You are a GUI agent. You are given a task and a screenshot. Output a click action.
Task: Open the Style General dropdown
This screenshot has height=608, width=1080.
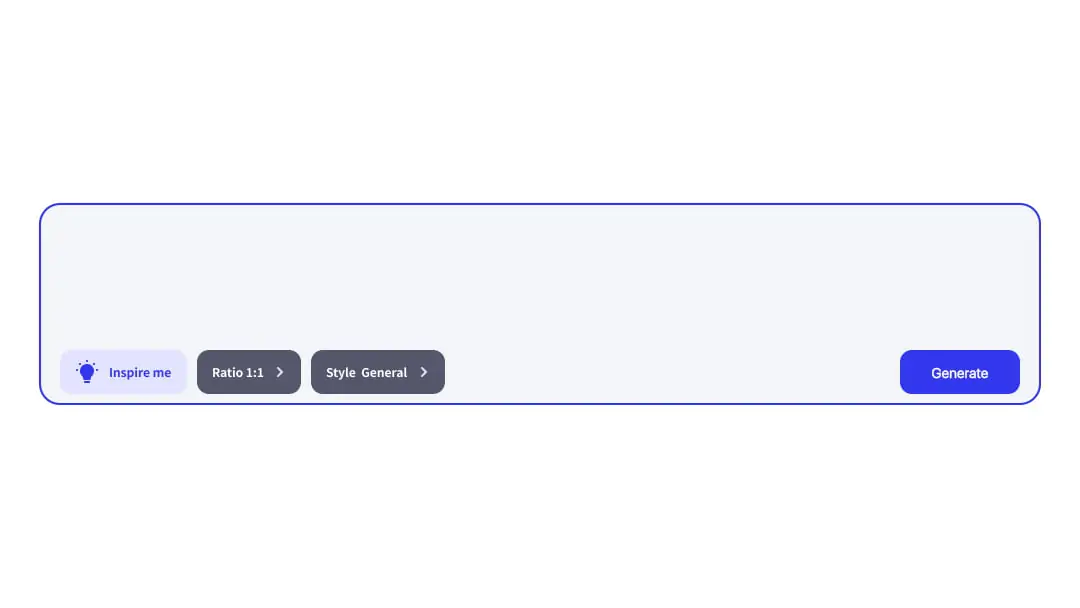(377, 372)
